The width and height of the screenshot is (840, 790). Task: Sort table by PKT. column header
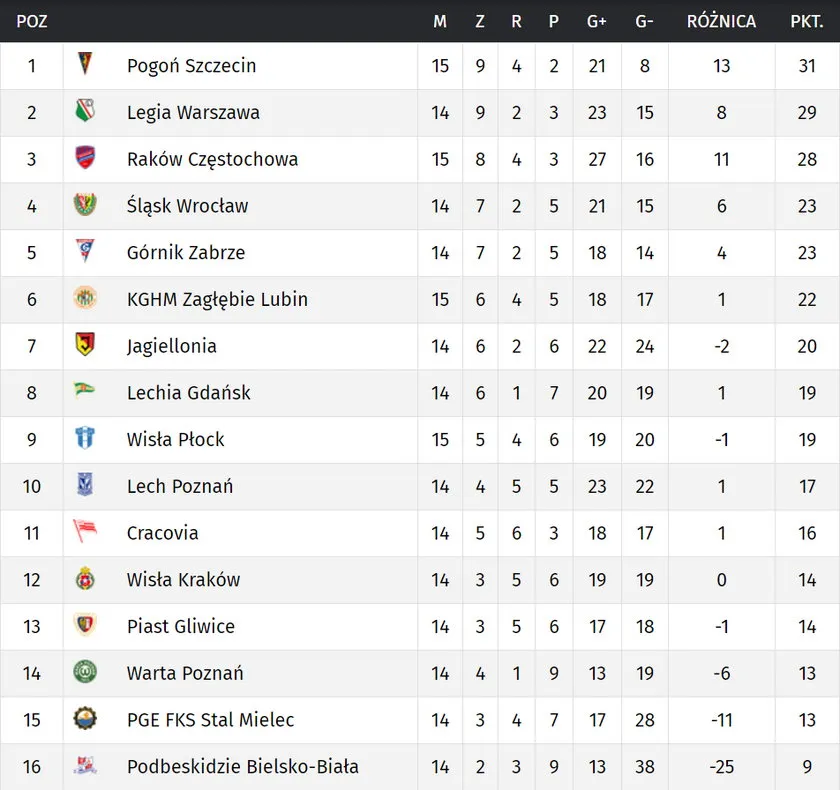806,21
